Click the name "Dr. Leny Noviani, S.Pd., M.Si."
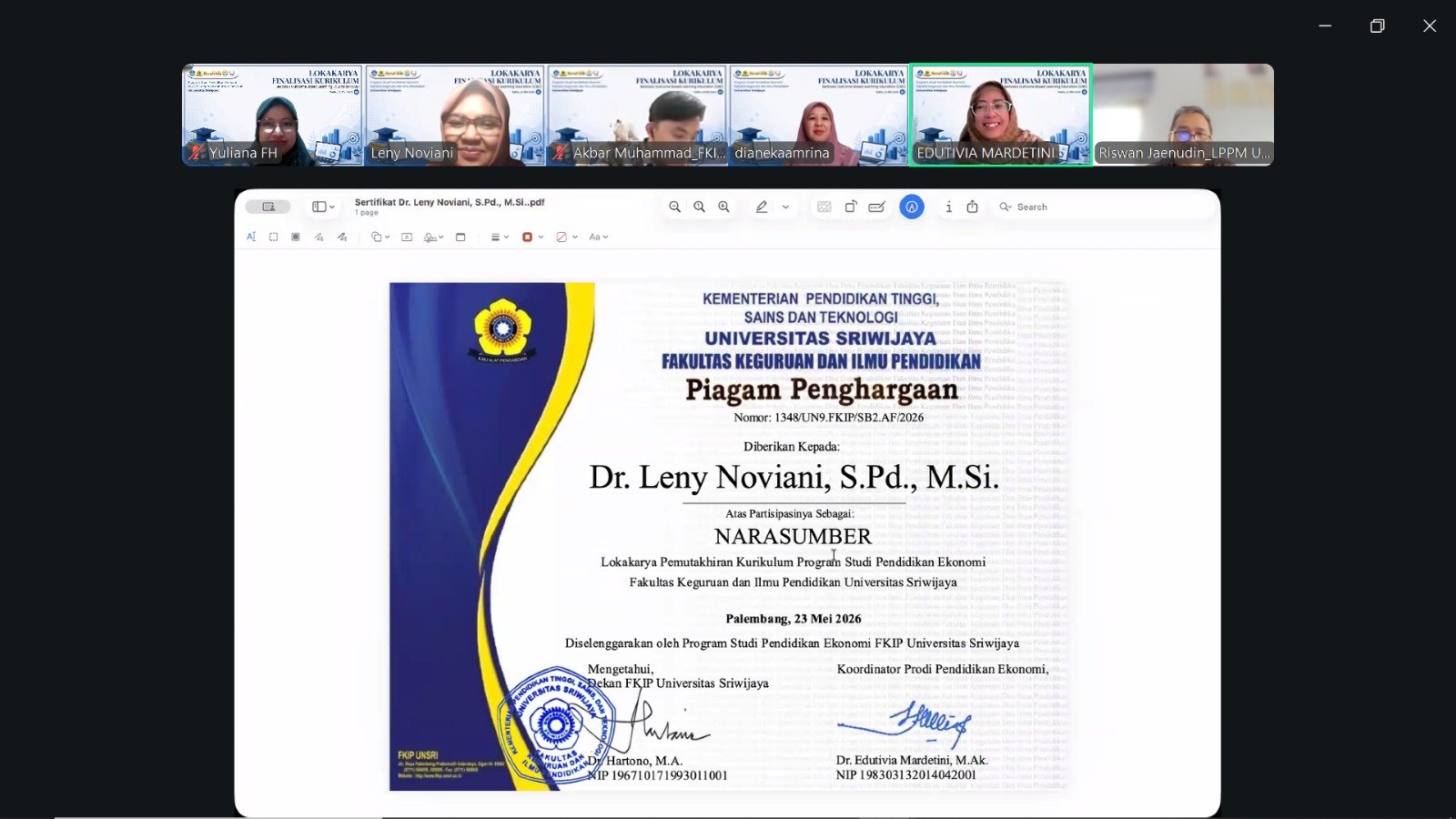1456x819 pixels. tap(794, 477)
